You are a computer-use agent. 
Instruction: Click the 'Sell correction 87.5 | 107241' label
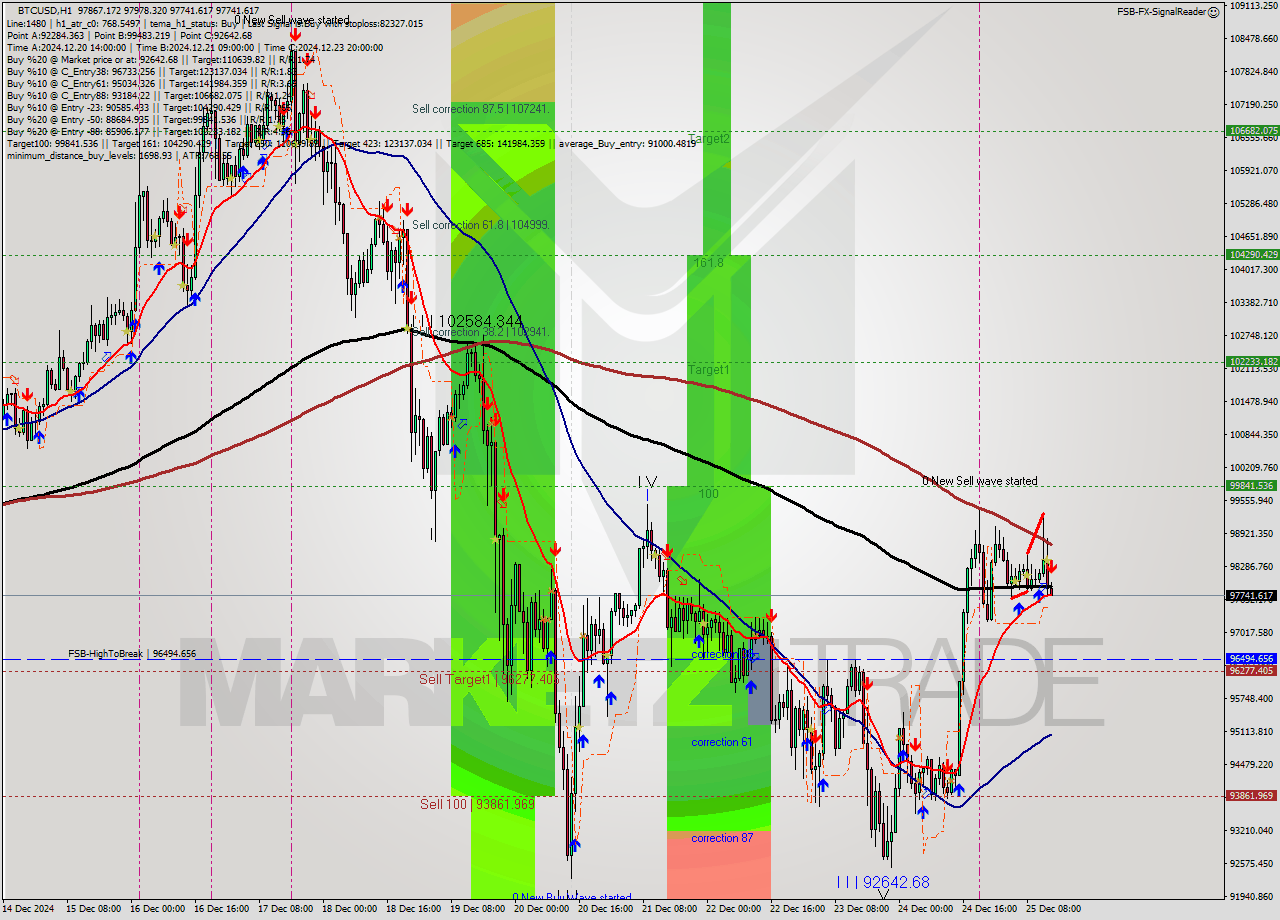pyautogui.click(x=481, y=108)
